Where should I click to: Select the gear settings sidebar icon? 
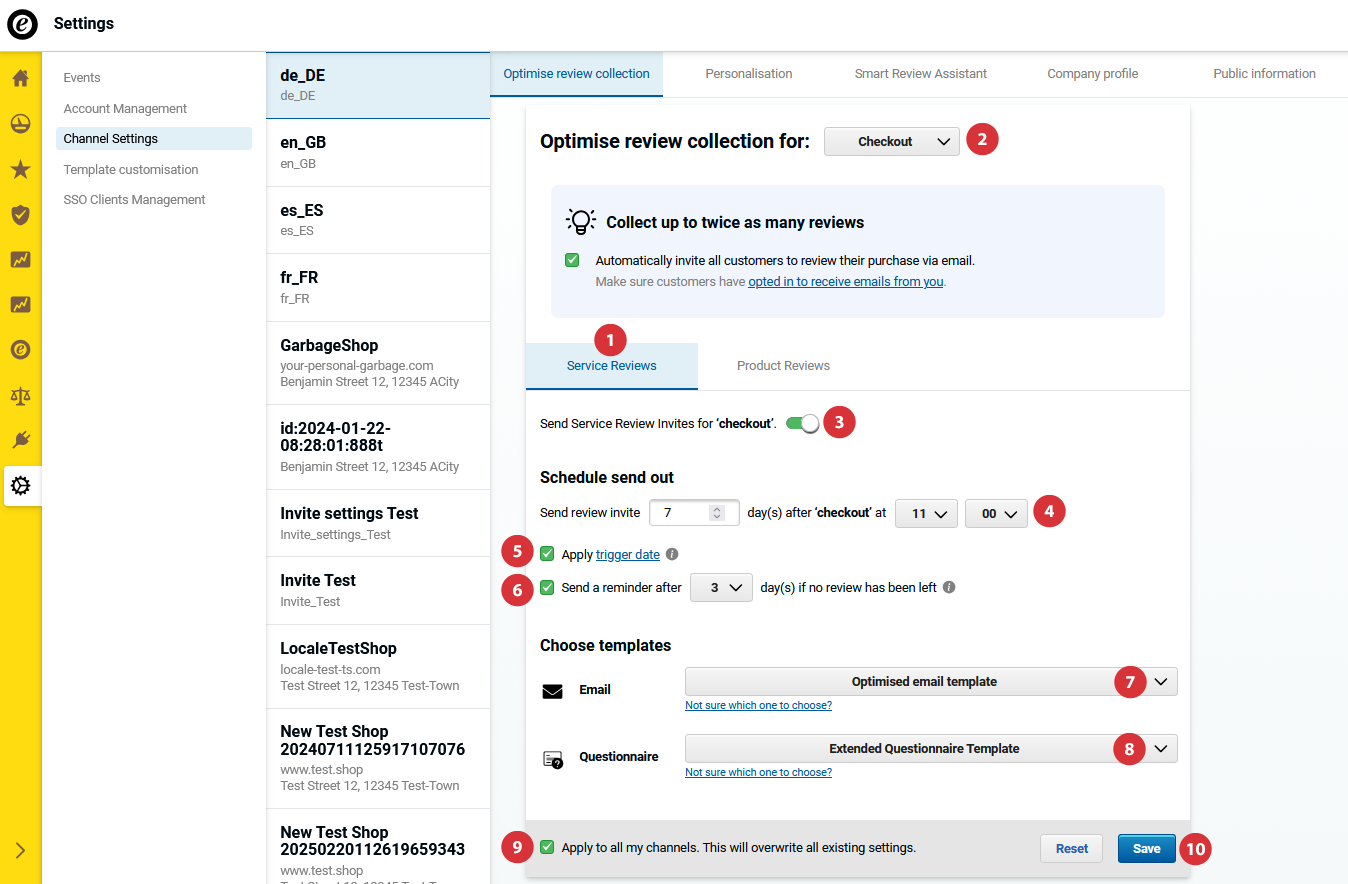(x=20, y=486)
